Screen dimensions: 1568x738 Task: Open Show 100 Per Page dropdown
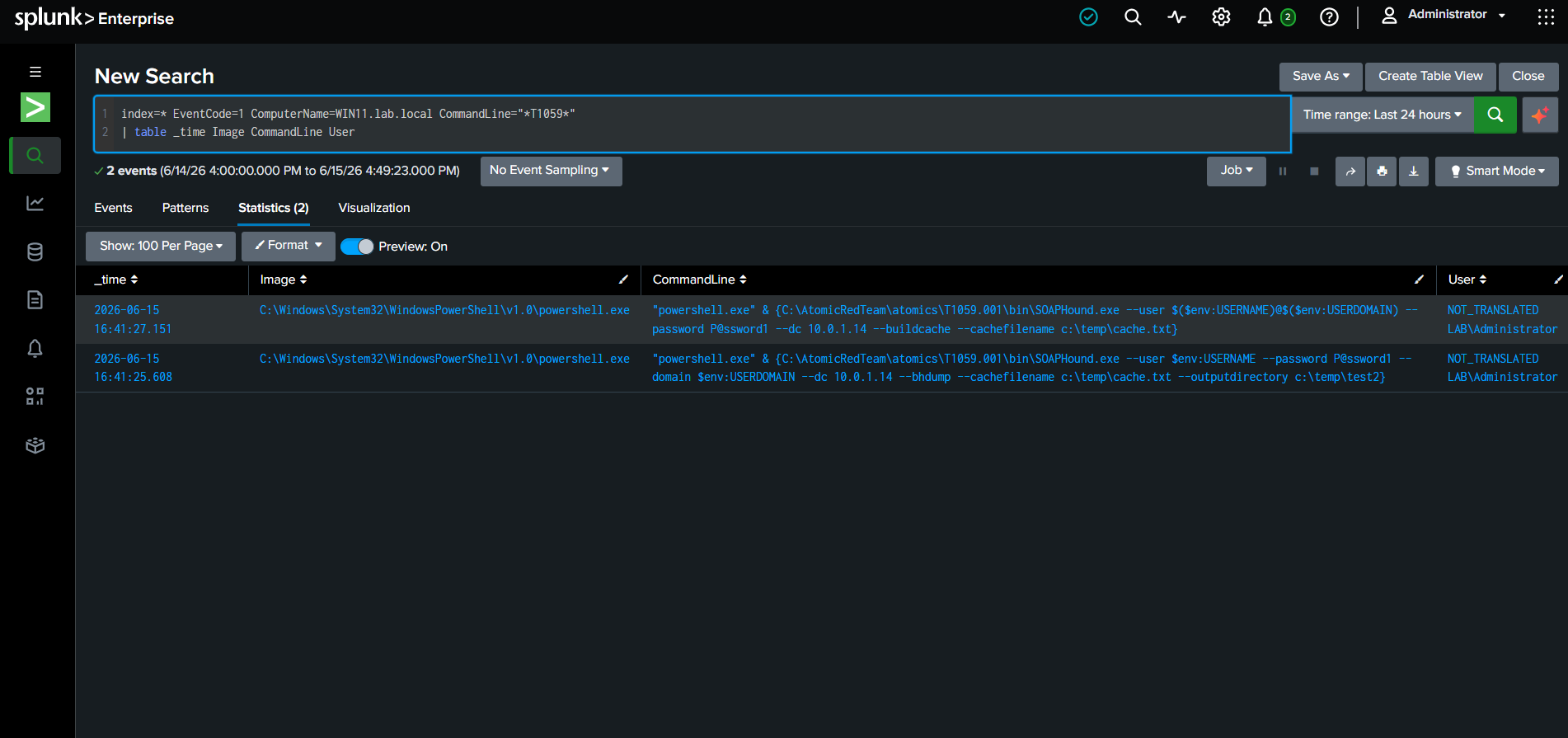[161, 246]
